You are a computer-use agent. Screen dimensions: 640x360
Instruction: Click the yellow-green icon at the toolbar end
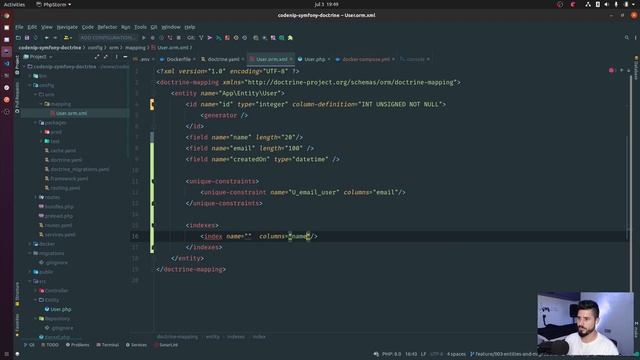(x=290, y=38)
